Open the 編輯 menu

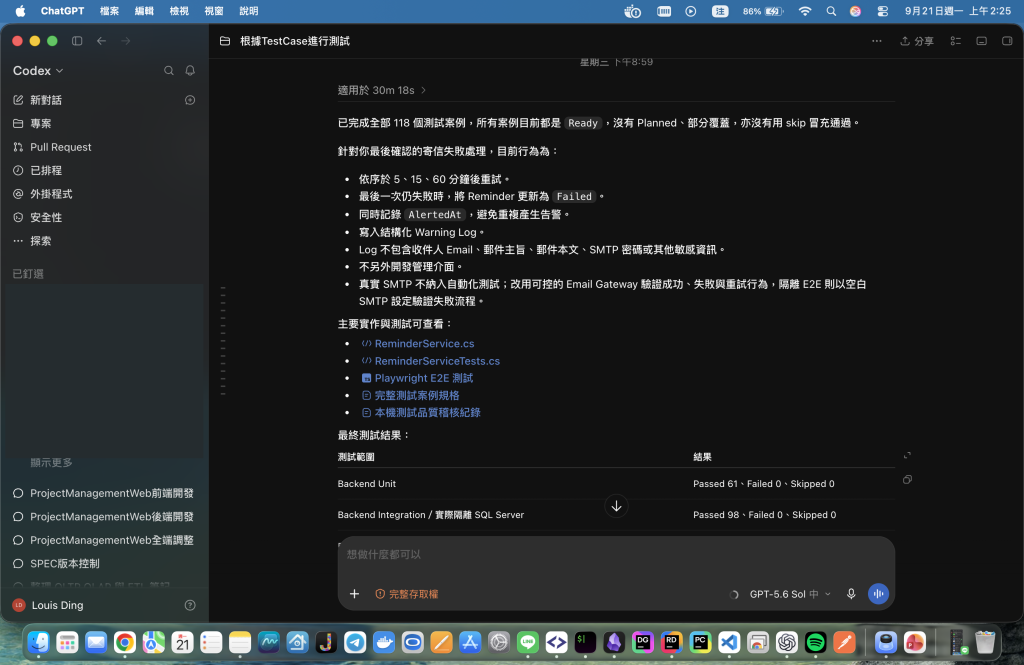coord(144,11)
